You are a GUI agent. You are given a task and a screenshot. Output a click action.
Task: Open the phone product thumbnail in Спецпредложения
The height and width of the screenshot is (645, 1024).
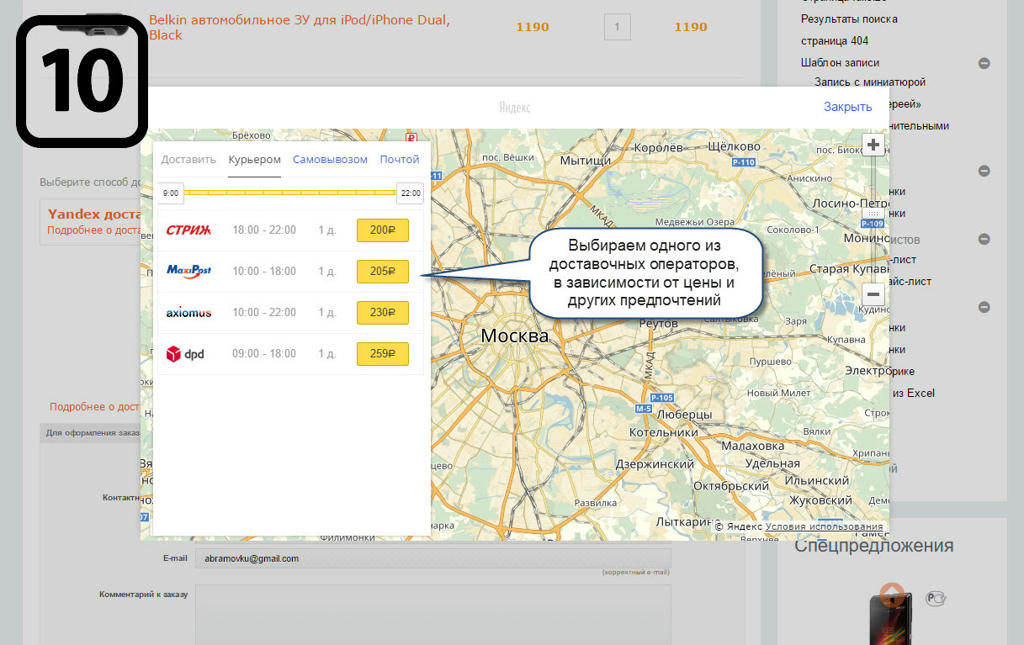(889, 617)
